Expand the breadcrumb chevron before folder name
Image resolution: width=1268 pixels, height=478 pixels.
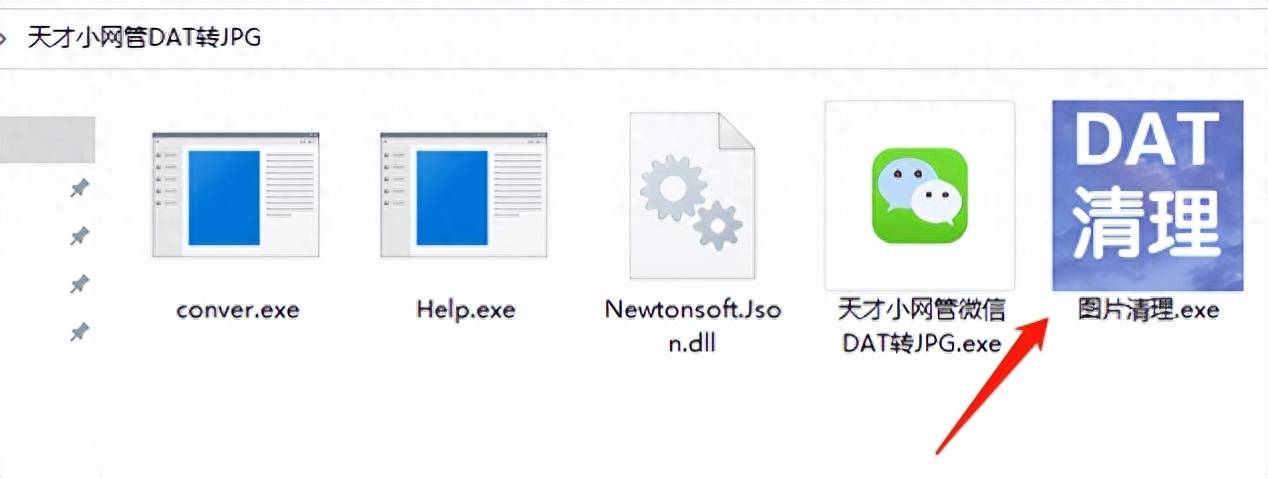(7, 38)
